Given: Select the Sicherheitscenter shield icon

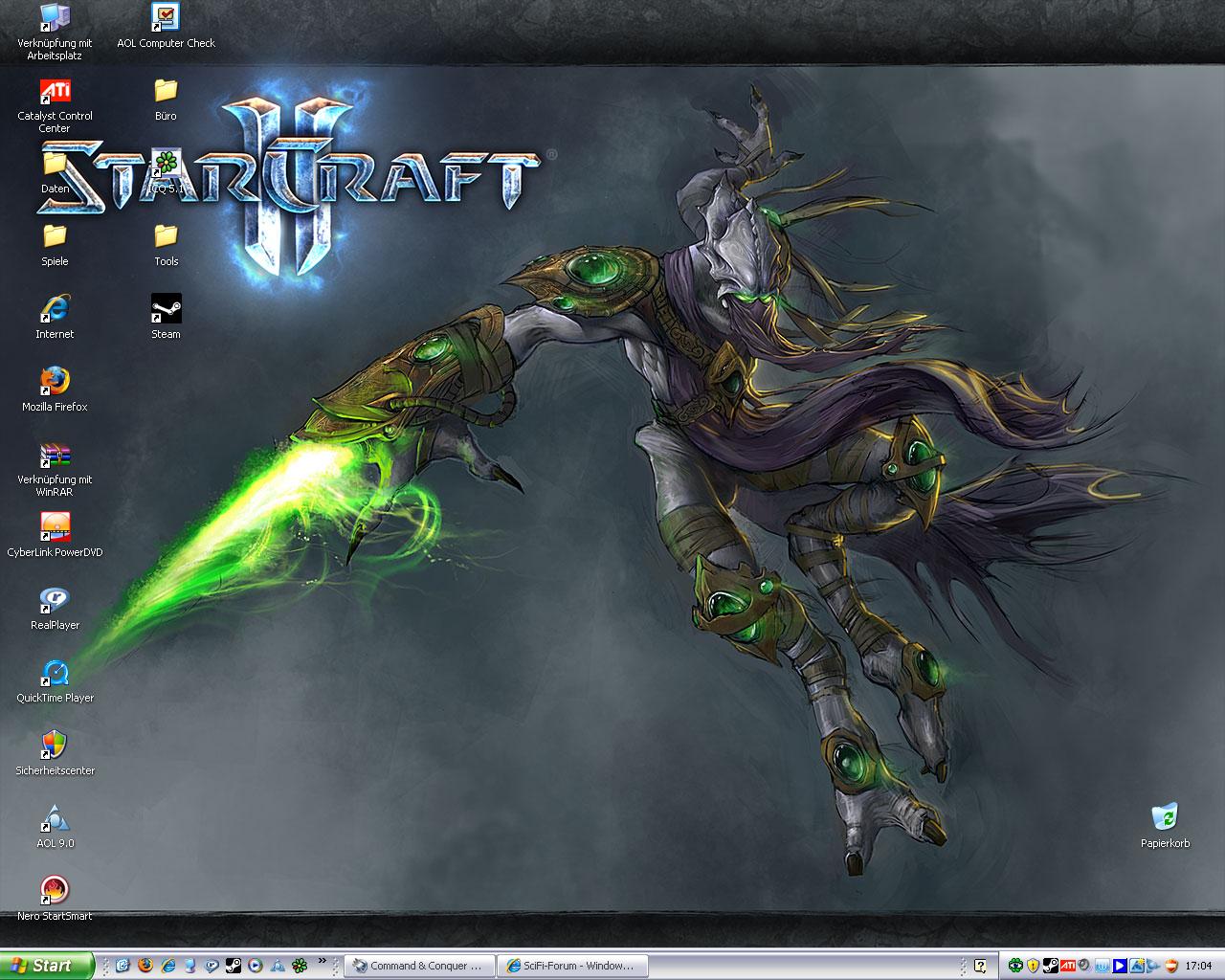Looking at the screenshot, I should coord(55,745).
